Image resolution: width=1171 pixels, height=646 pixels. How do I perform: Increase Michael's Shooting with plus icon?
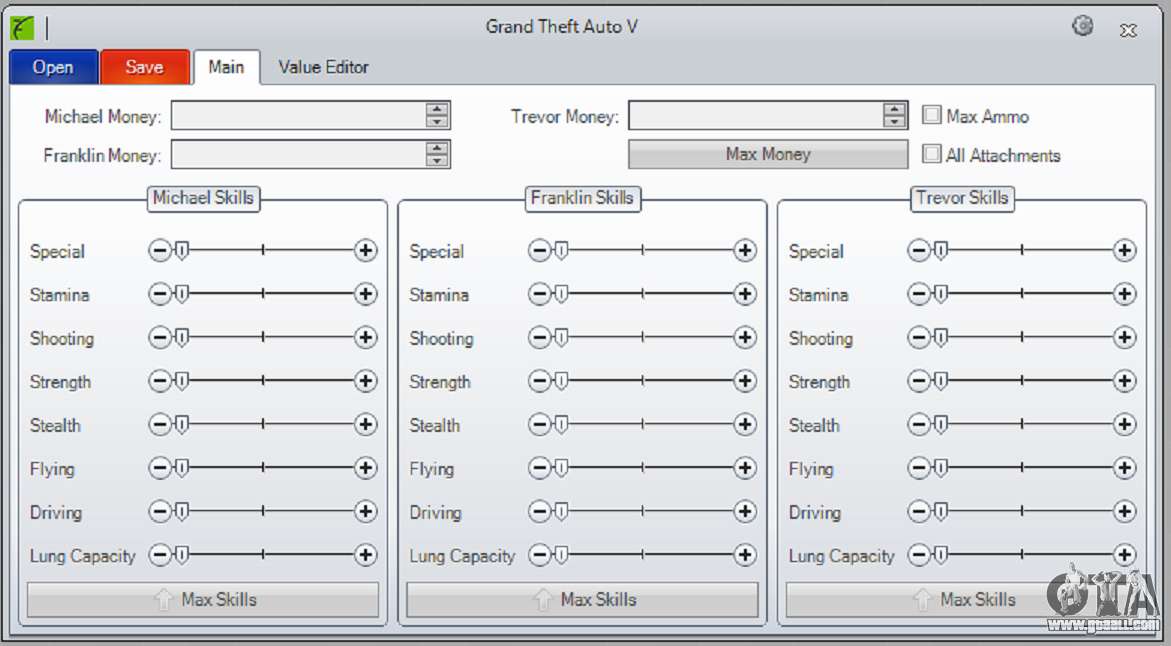tap(365, 338)
